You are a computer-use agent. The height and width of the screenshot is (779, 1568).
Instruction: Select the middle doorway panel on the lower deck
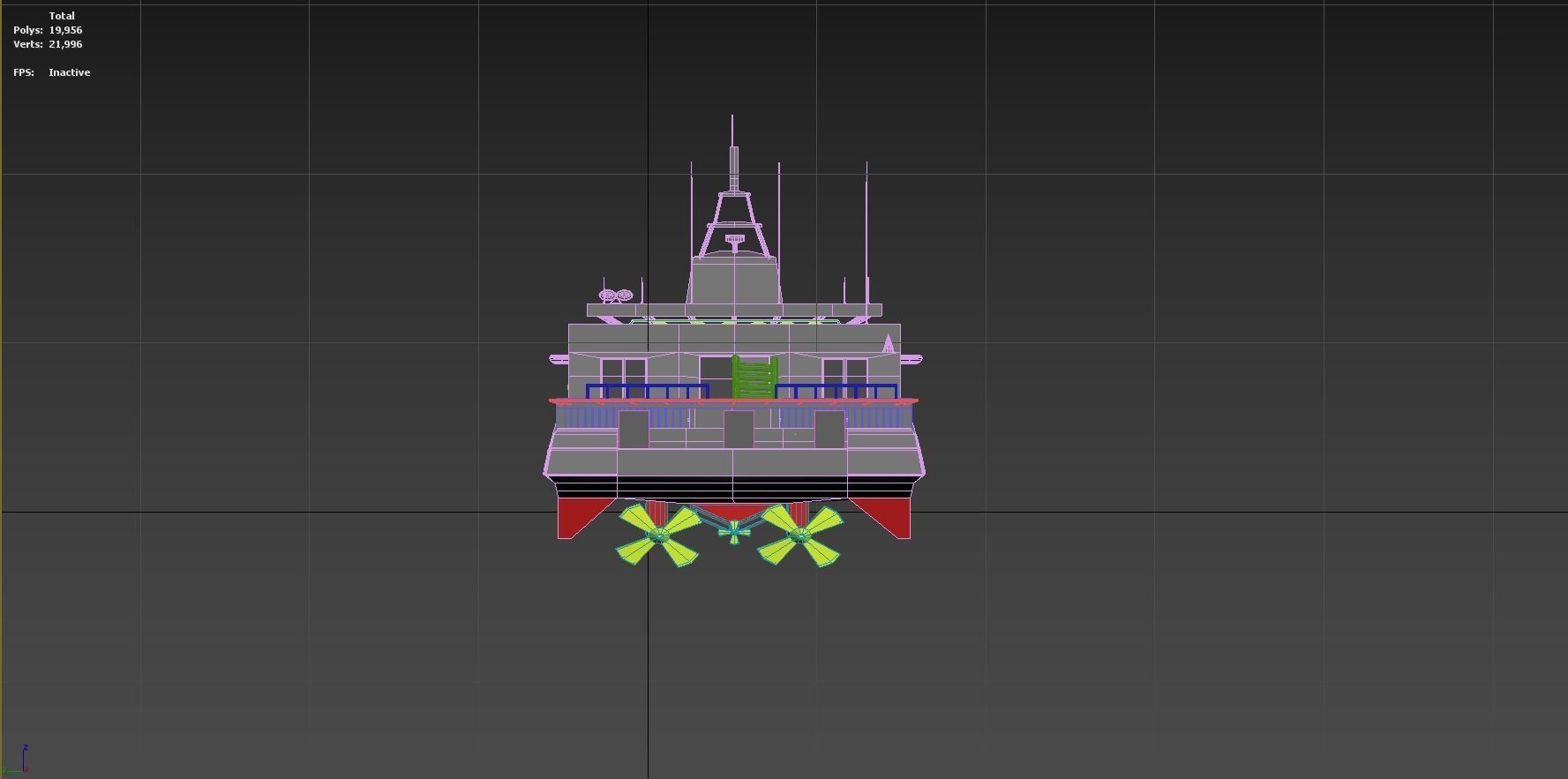click(x=739, y=429)
